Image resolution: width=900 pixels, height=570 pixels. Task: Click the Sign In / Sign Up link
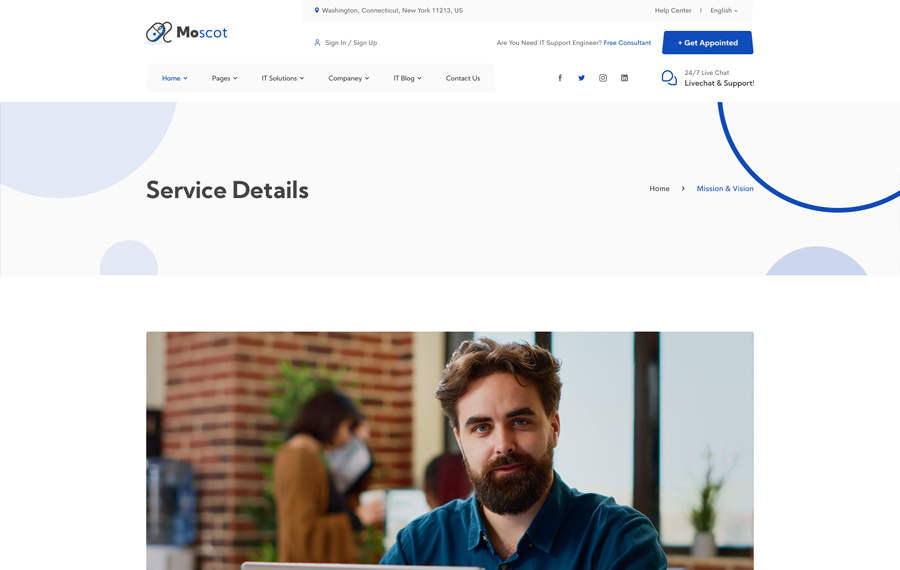tap(351, 43)
